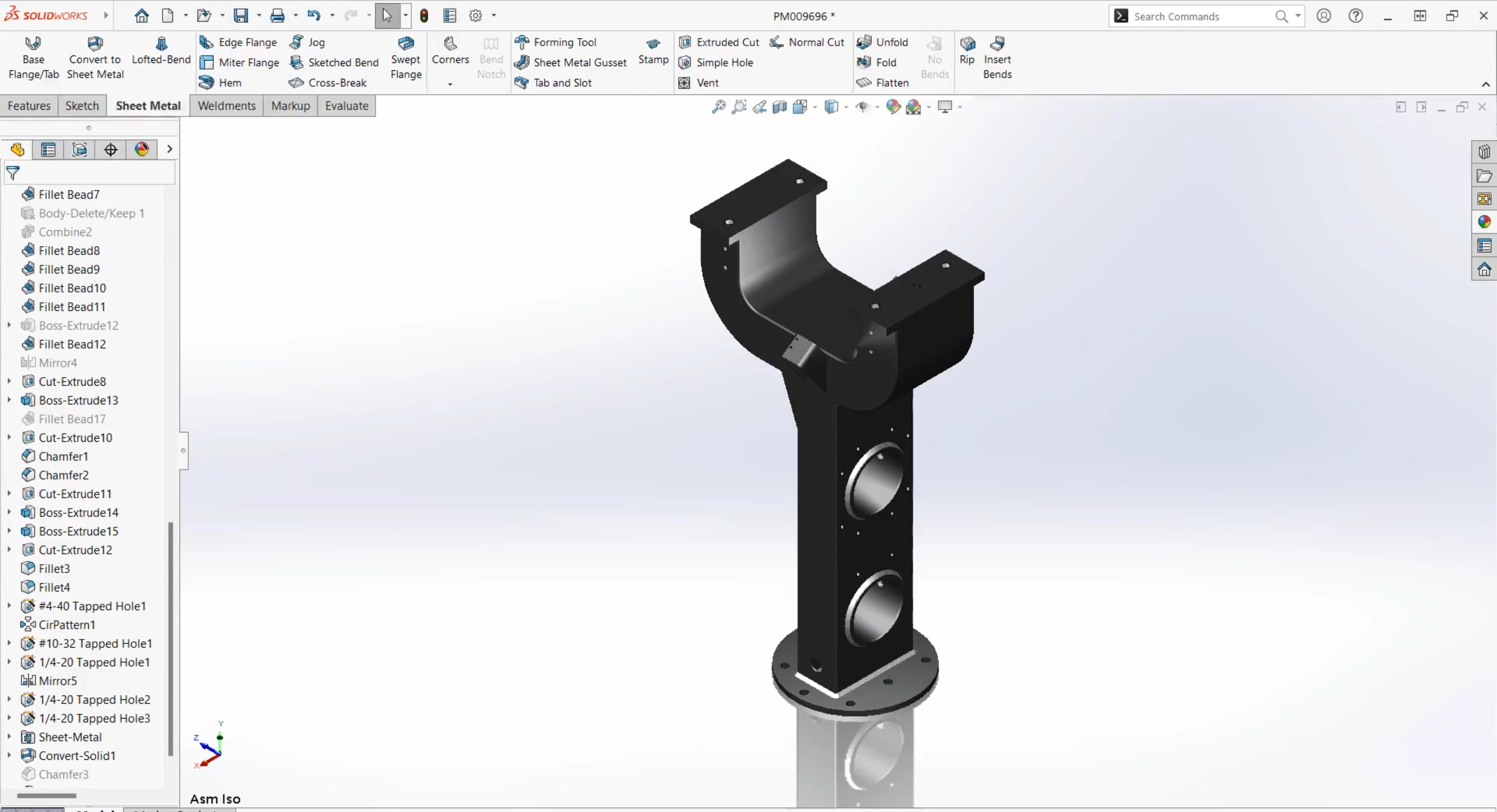
Task: Select Chamfer1 in the feature tree
Action: point(63,456)
